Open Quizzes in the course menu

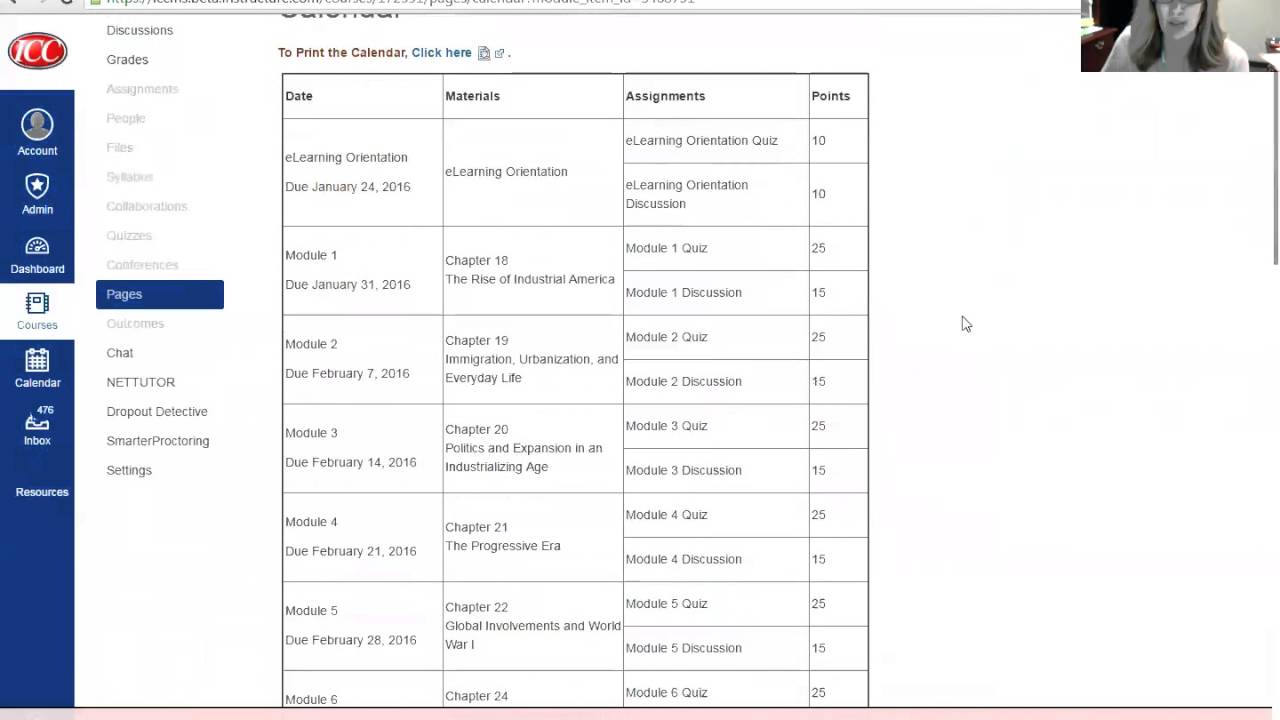[129, 235]
